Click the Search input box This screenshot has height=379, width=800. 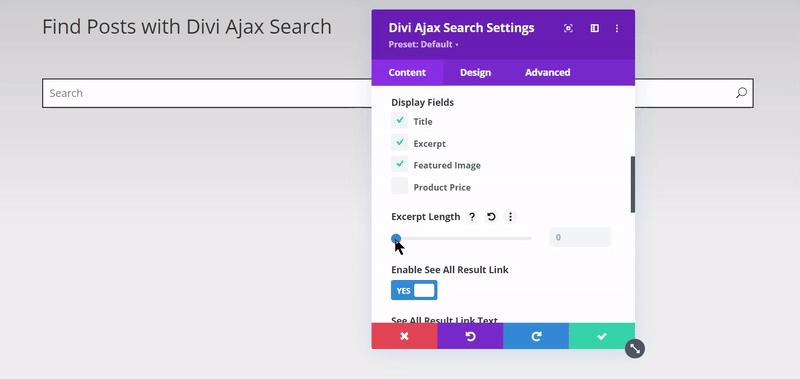click(x=398, y=93)
